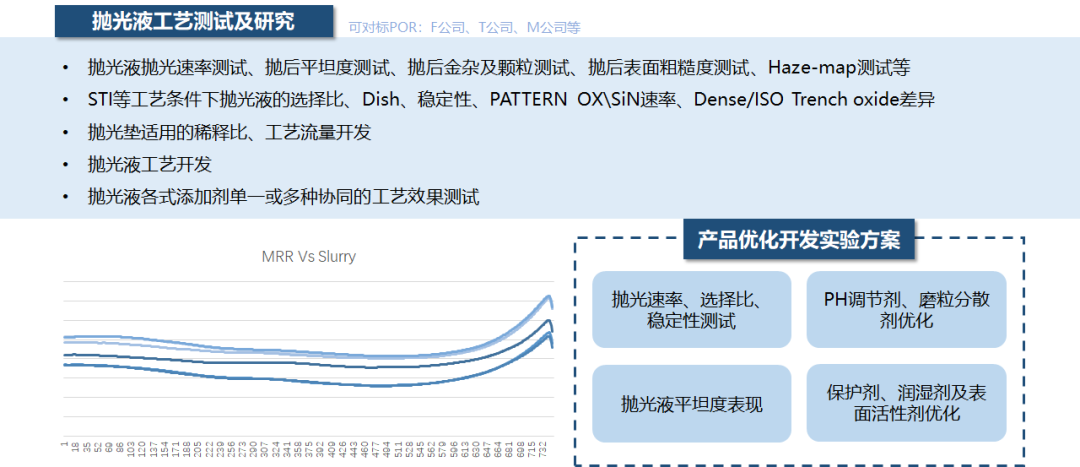Select the 保护剂、润湿剂及表面活性剂优化 card
The image size is (1080, 467).
(906, 404)
